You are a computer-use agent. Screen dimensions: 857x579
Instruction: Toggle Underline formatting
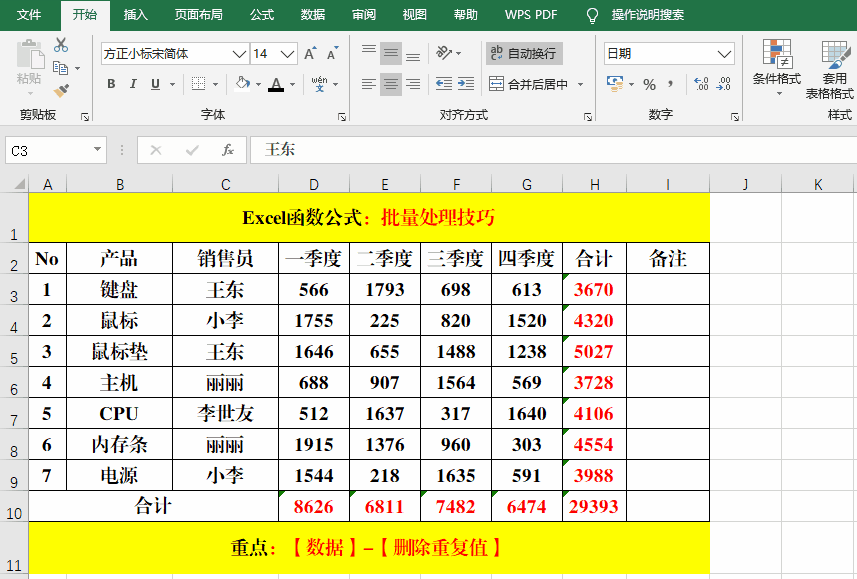(155, 84)
